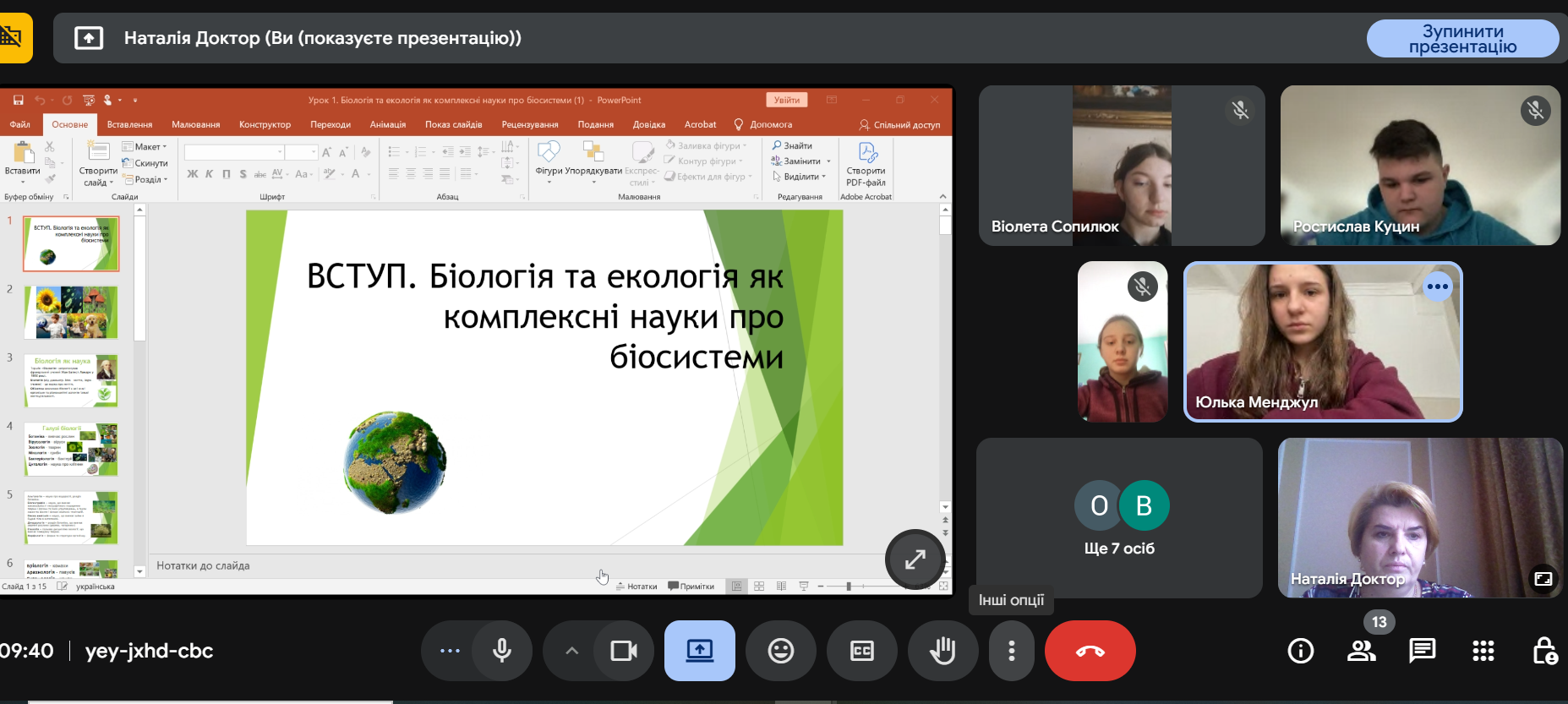1568x704 pixels.
Task: Open host controls lock icon
Action: click(x=1545, y=651)
